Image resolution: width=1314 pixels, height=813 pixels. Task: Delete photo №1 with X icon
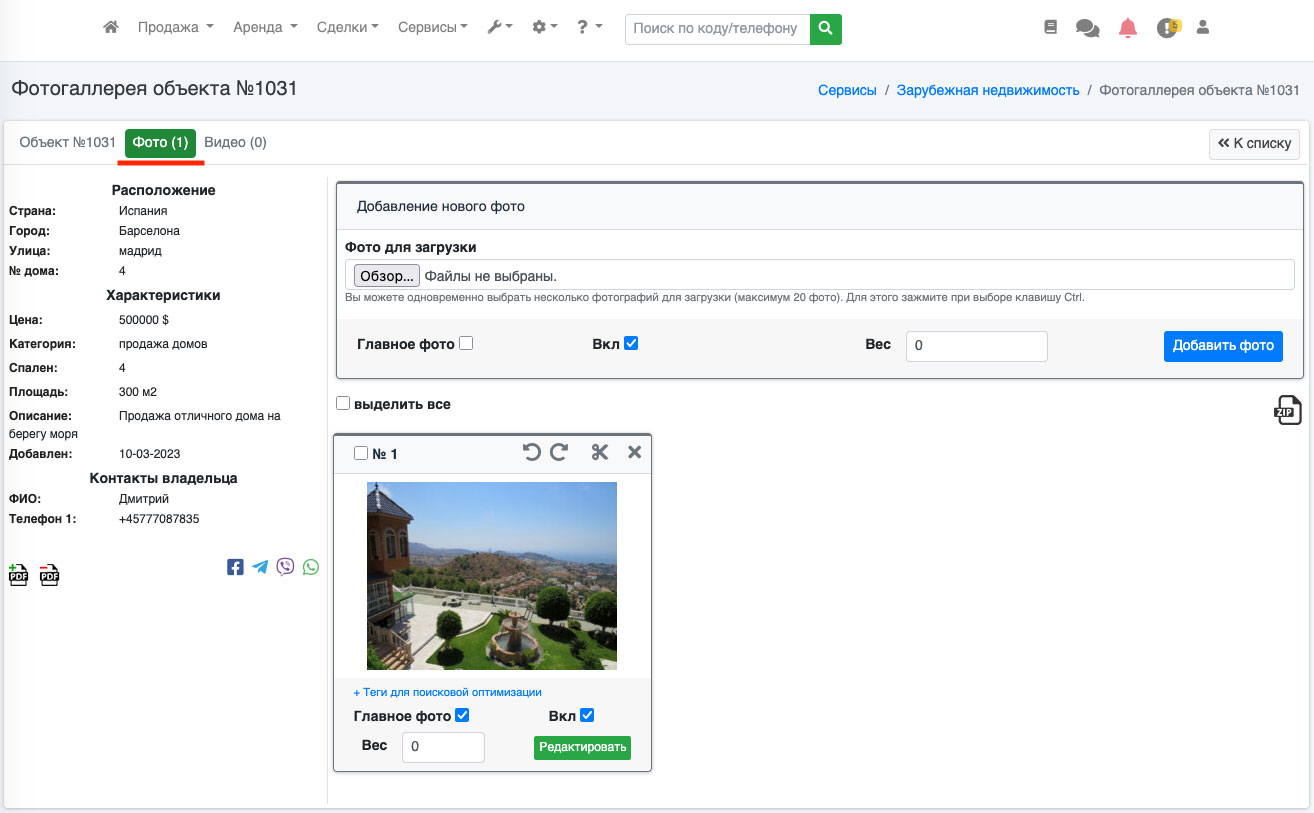click(634, 453)
